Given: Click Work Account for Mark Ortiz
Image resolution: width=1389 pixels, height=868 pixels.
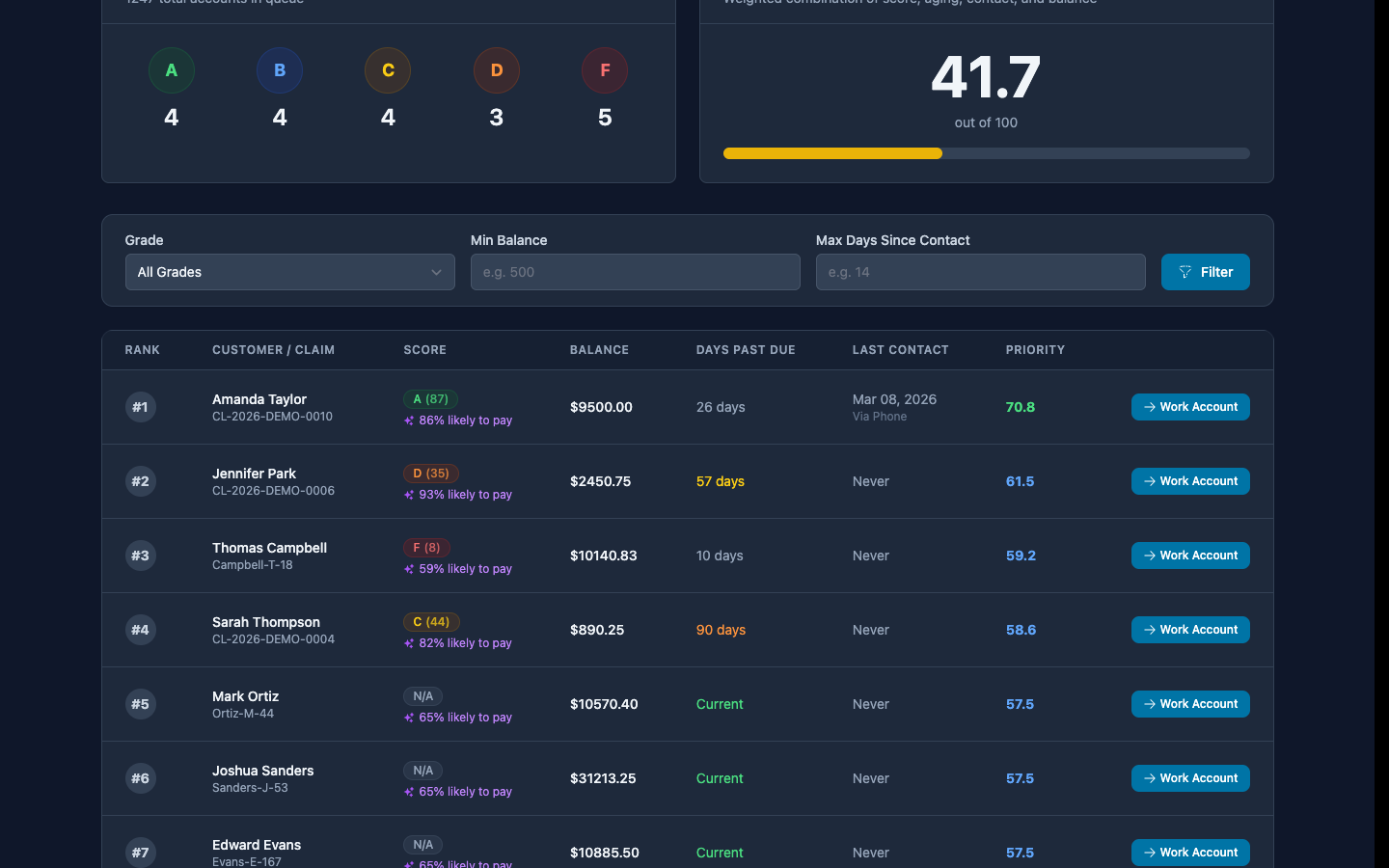Looking at the screenshot, I should pos(1190,704).
